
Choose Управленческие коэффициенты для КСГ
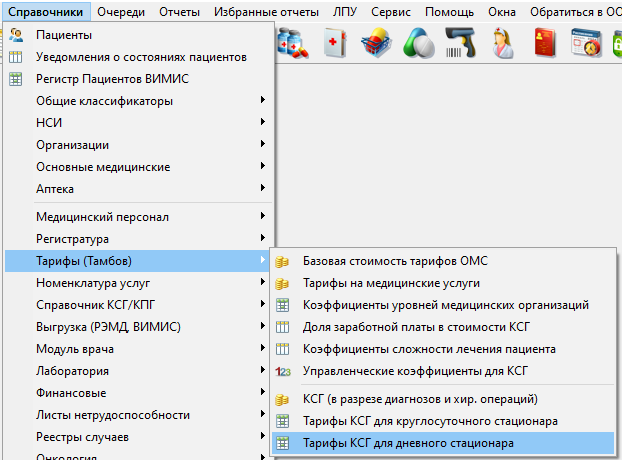[415, 371]
